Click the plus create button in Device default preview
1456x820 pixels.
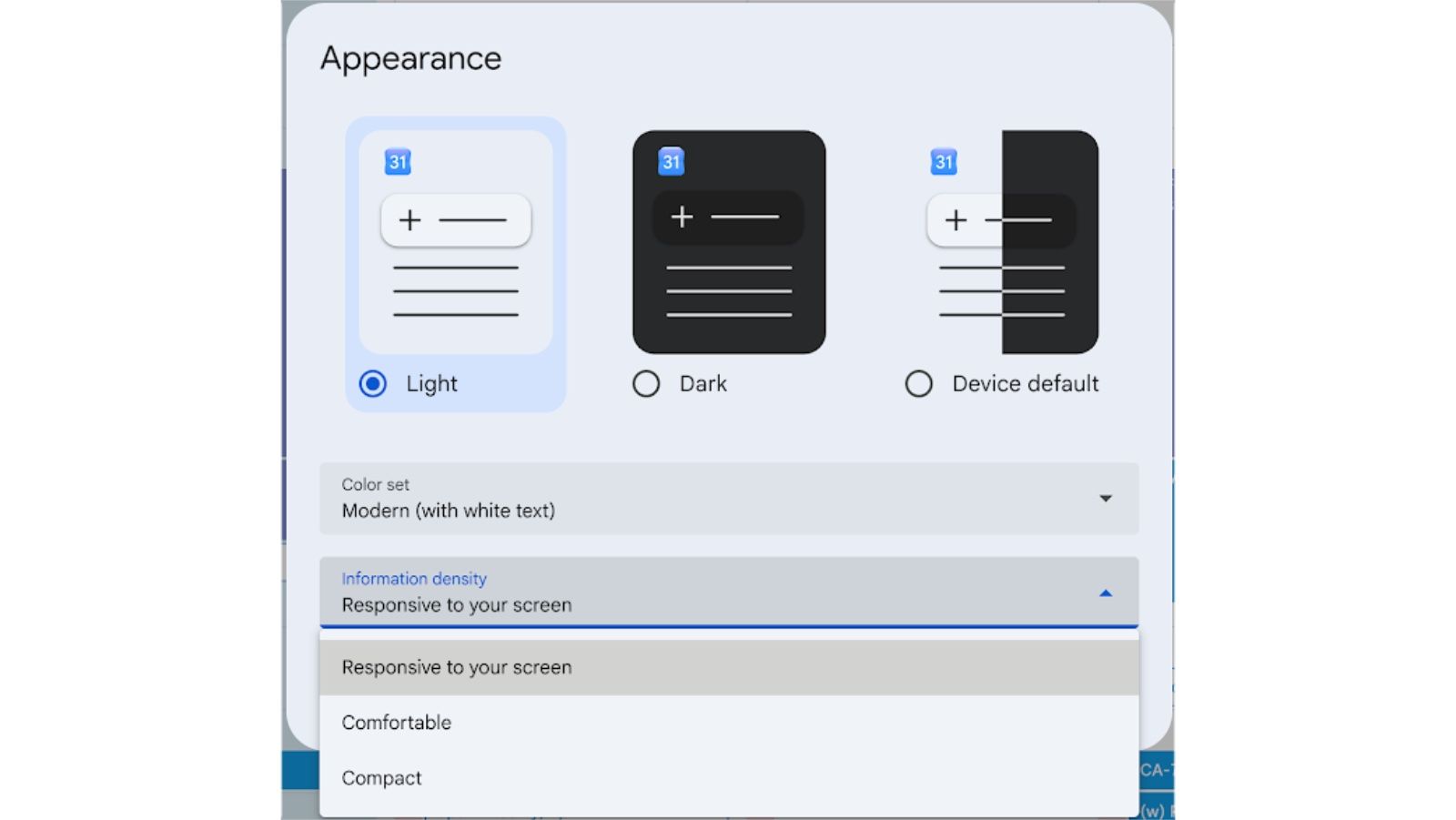(x=1002, y=220)
